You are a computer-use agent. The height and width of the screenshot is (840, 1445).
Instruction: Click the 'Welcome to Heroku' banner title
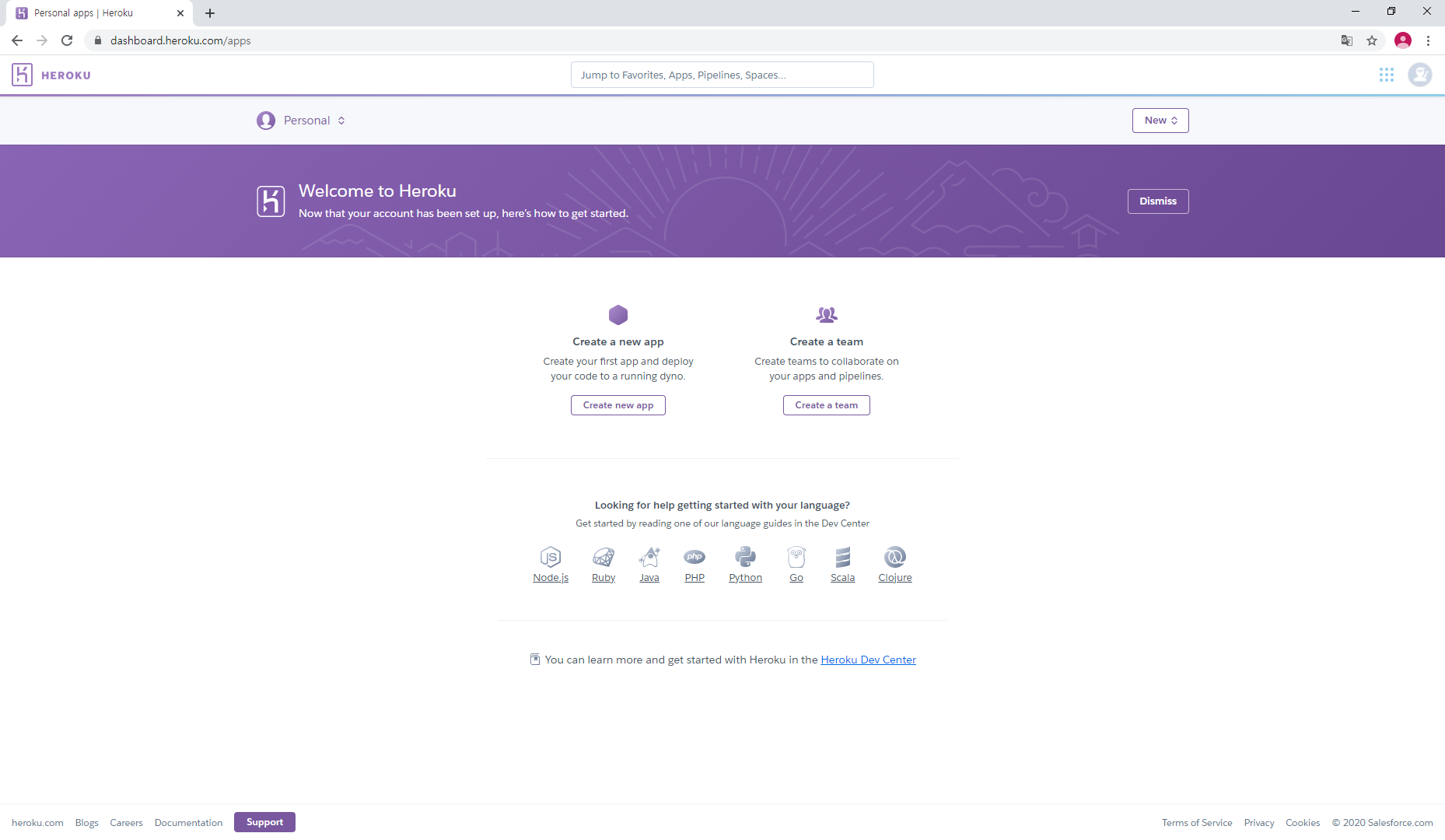(x=377, y=191)
